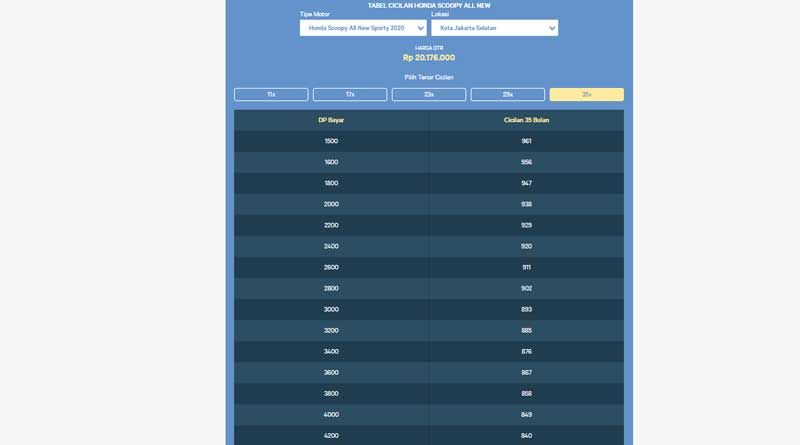Screen dimensions: 800x445
Task: Pick the 29x tenor button
Action: 508,94
